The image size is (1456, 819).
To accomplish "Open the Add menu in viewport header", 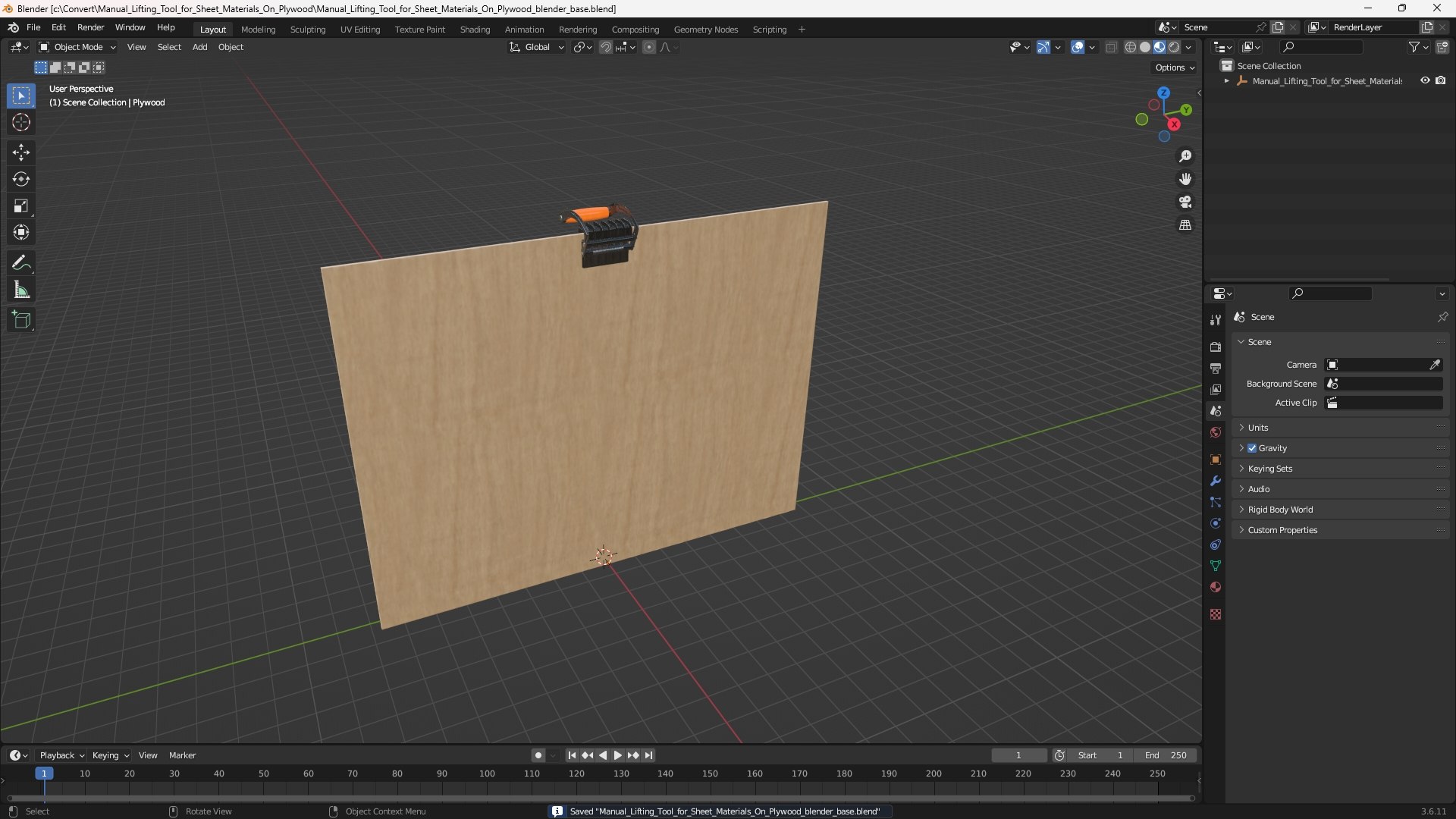I will coord(199,47).
